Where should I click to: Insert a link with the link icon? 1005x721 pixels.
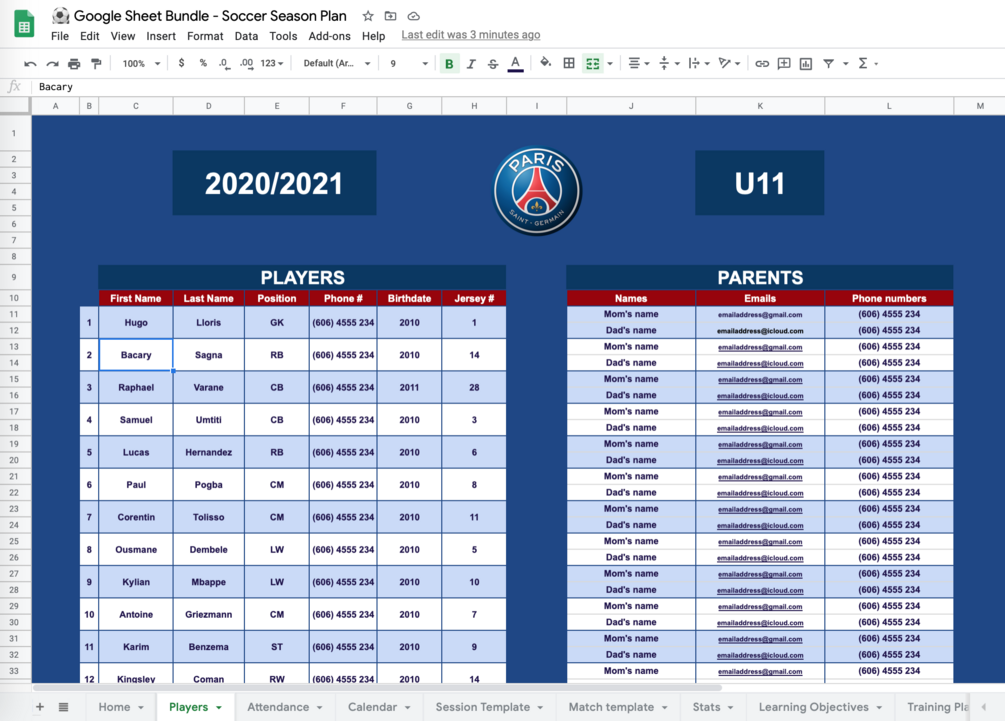pyautogui.click(x=762, y=63)
